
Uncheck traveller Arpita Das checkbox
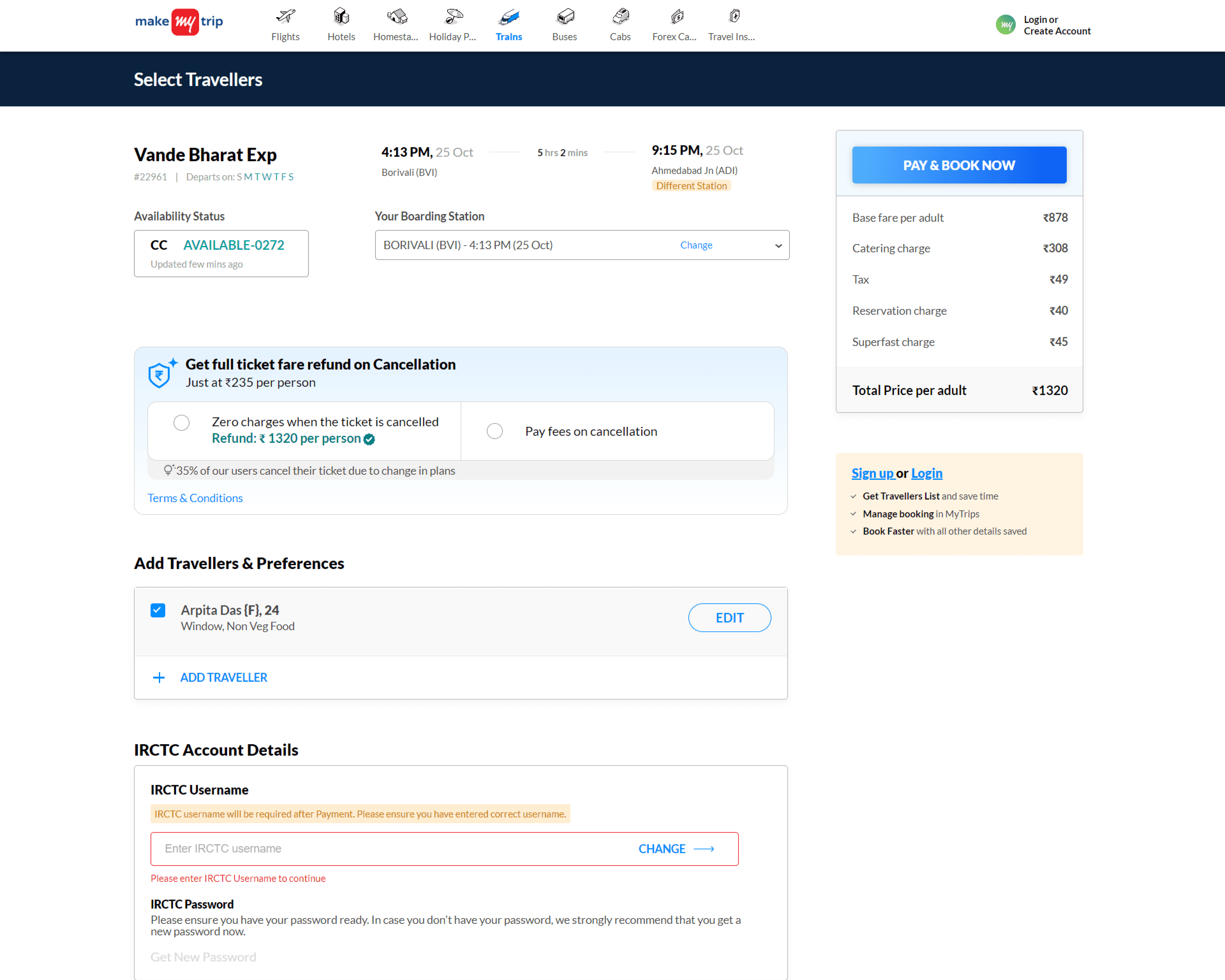(158, 610)
